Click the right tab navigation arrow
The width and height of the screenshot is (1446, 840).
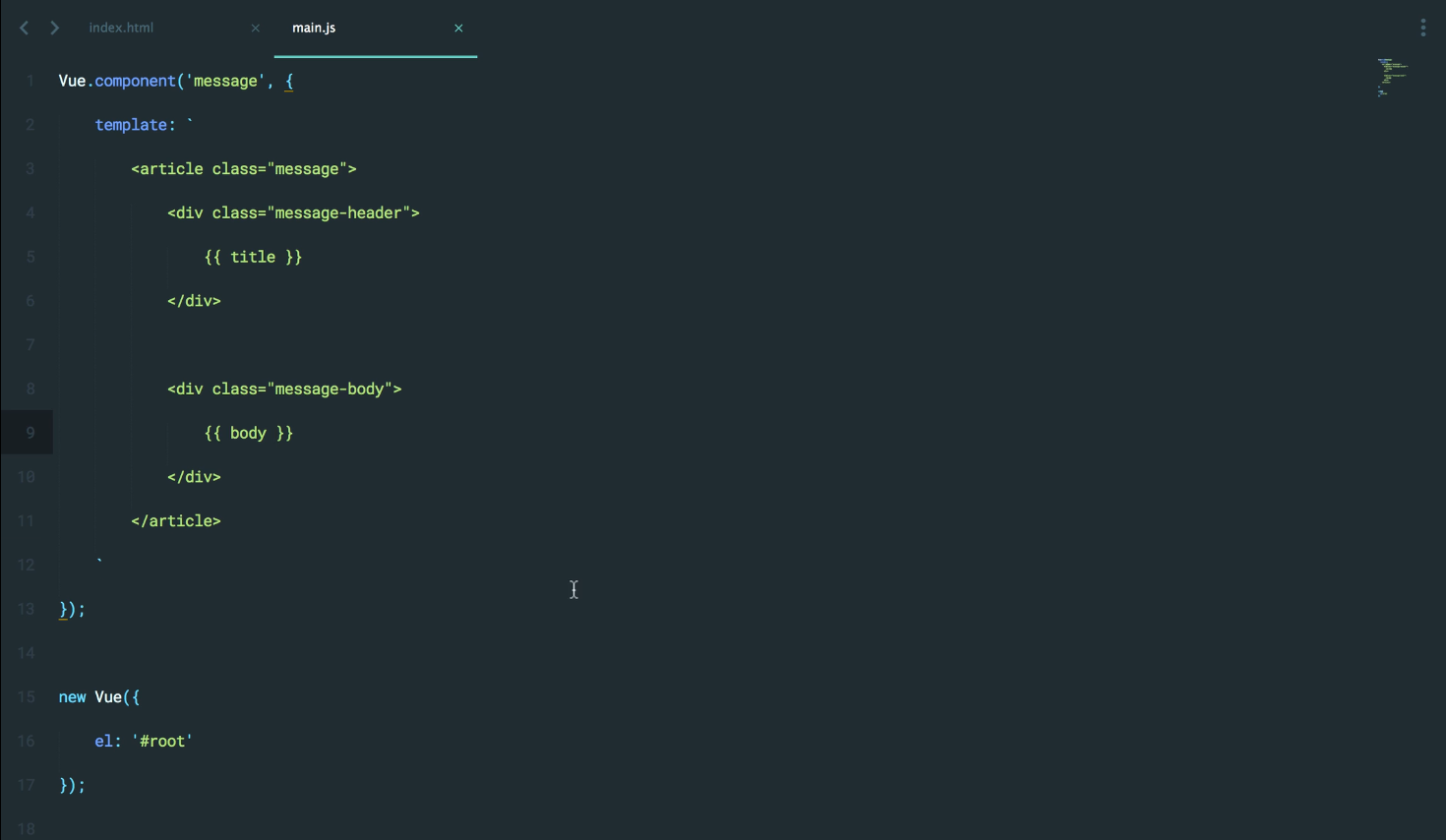pos(55,28)
